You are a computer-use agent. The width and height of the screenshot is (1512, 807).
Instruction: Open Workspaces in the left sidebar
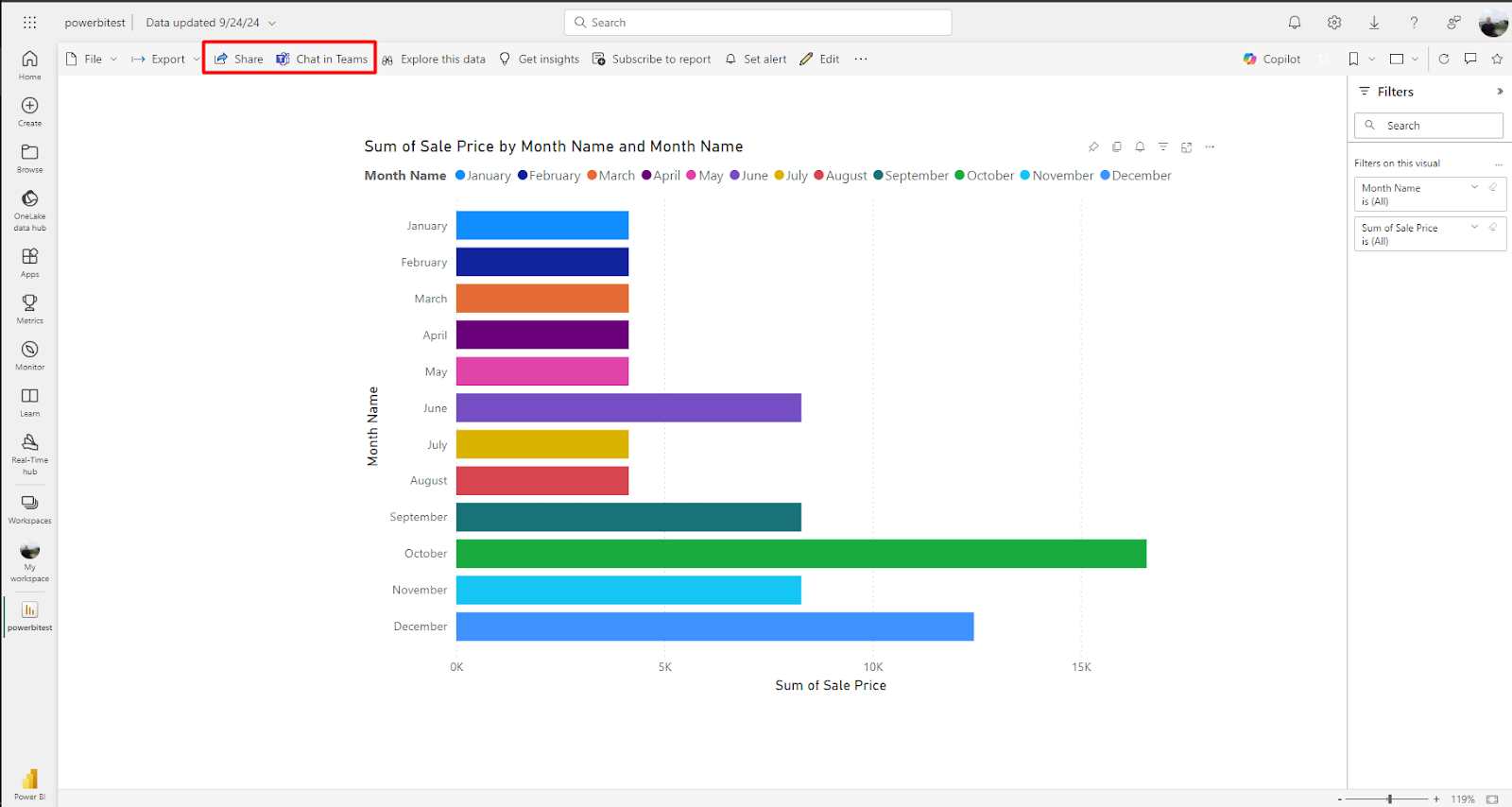click(x=29, y=508)
